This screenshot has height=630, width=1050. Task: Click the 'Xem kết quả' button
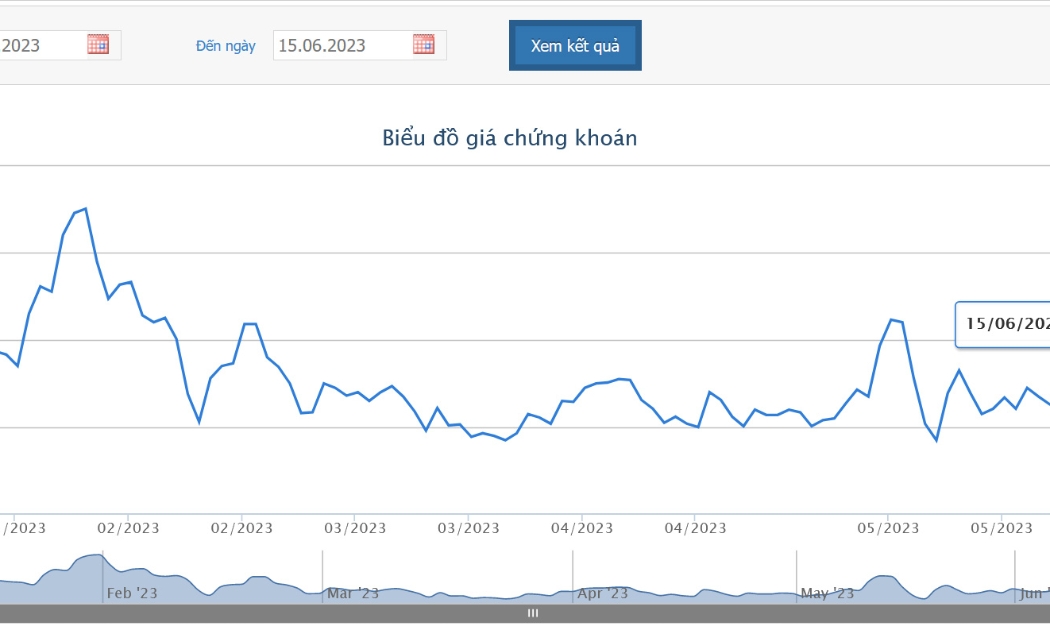pyautogui.click(x=575, y=46)
